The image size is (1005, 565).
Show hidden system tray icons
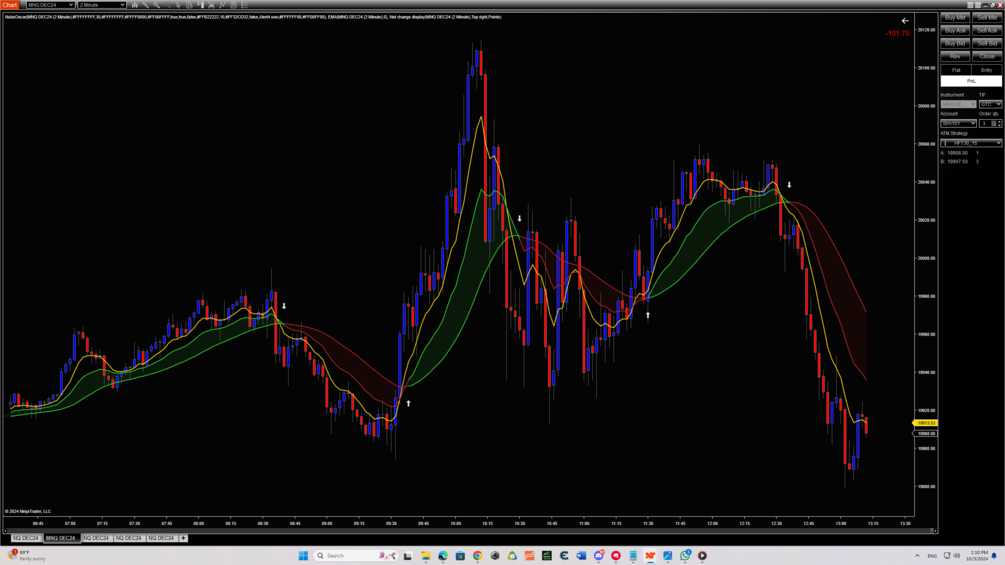[917, 555]
